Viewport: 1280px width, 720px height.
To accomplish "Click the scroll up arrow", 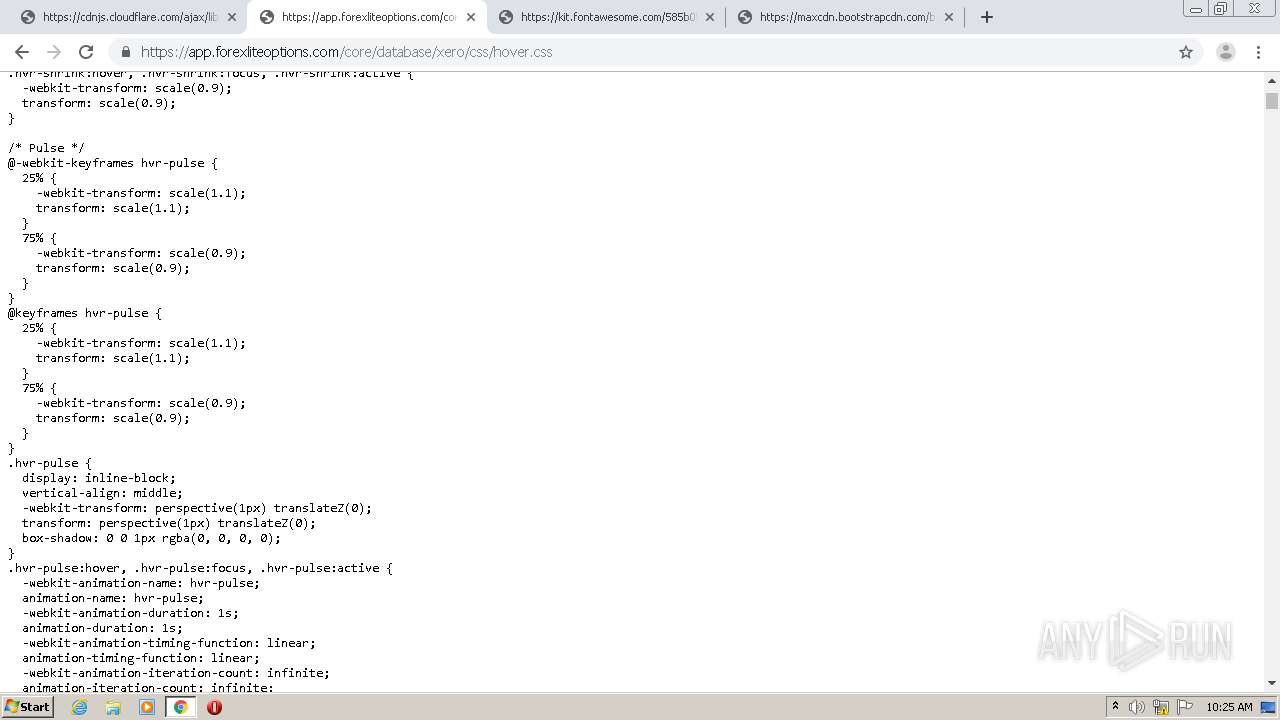I will (x=1272, y=79).
